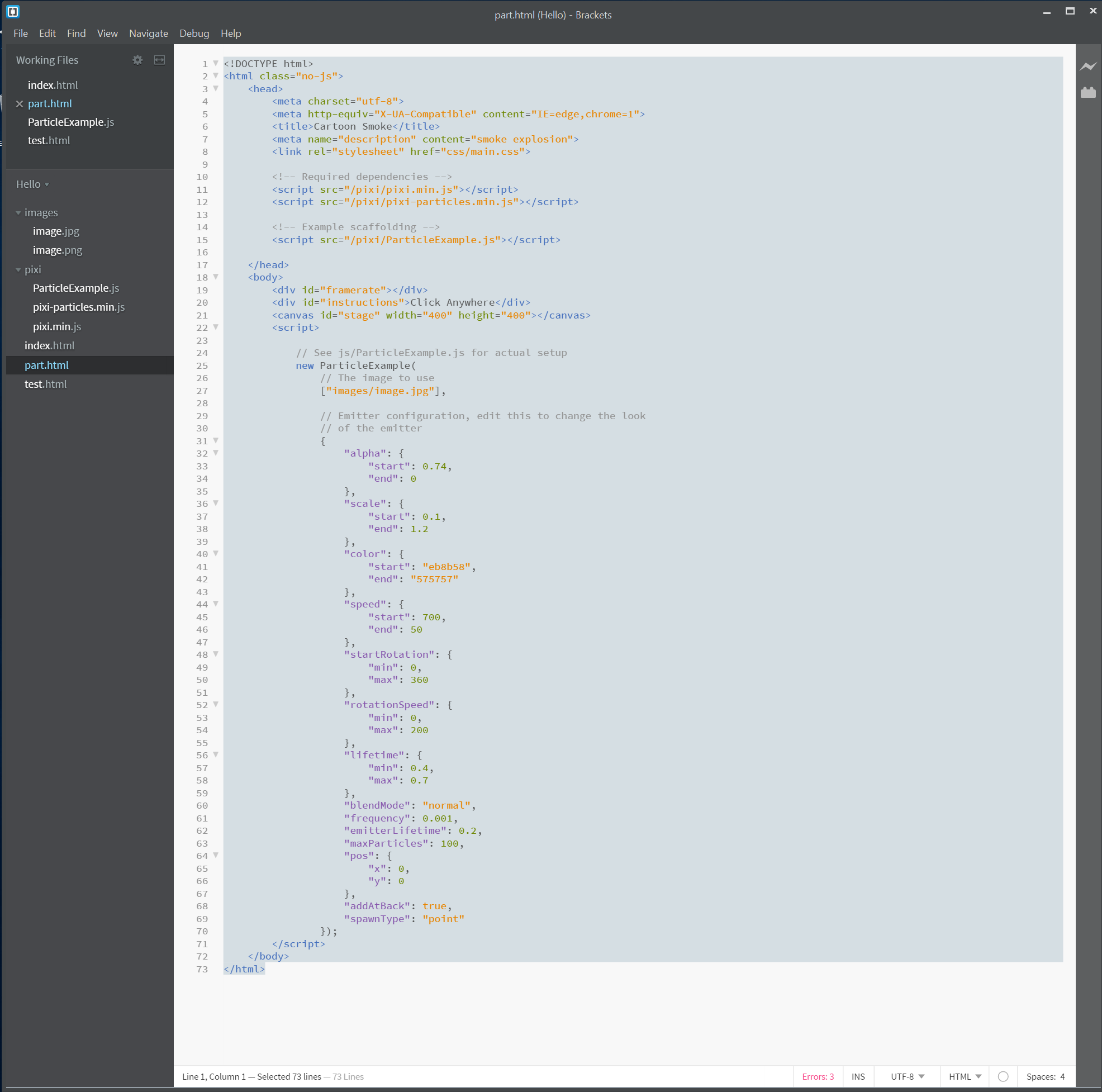Screen dimensions: 1102x1092
Task: Toggle the Spaces indentation label
Action: coord(1041,1076)
